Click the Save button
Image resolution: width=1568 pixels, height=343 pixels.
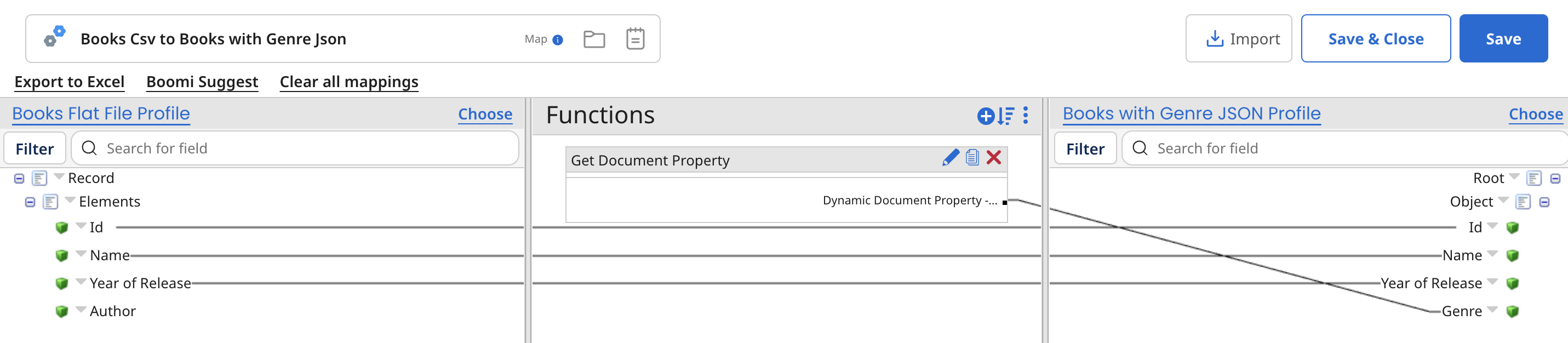[x=1503, y=38]
